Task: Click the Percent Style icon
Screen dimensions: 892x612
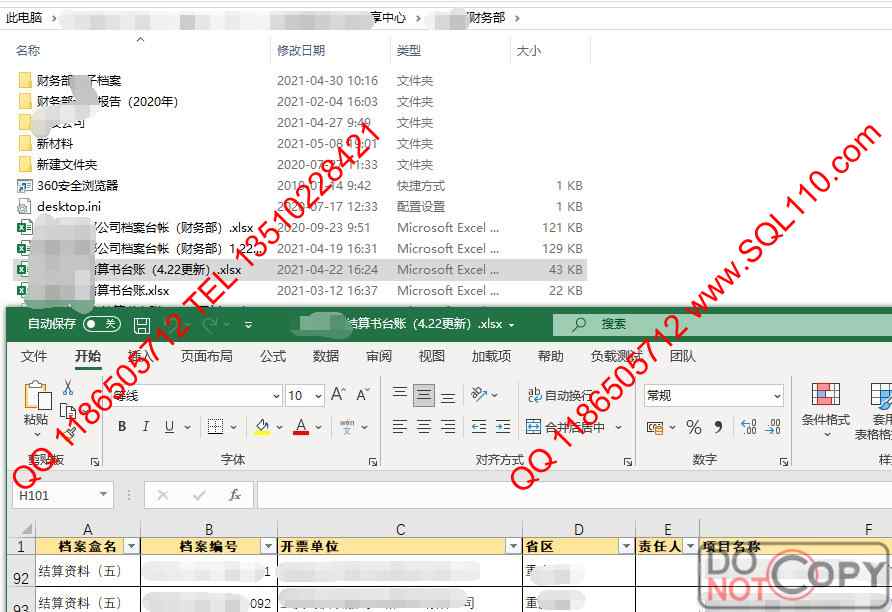Action: pyautogui.click(x=693, y=427)
